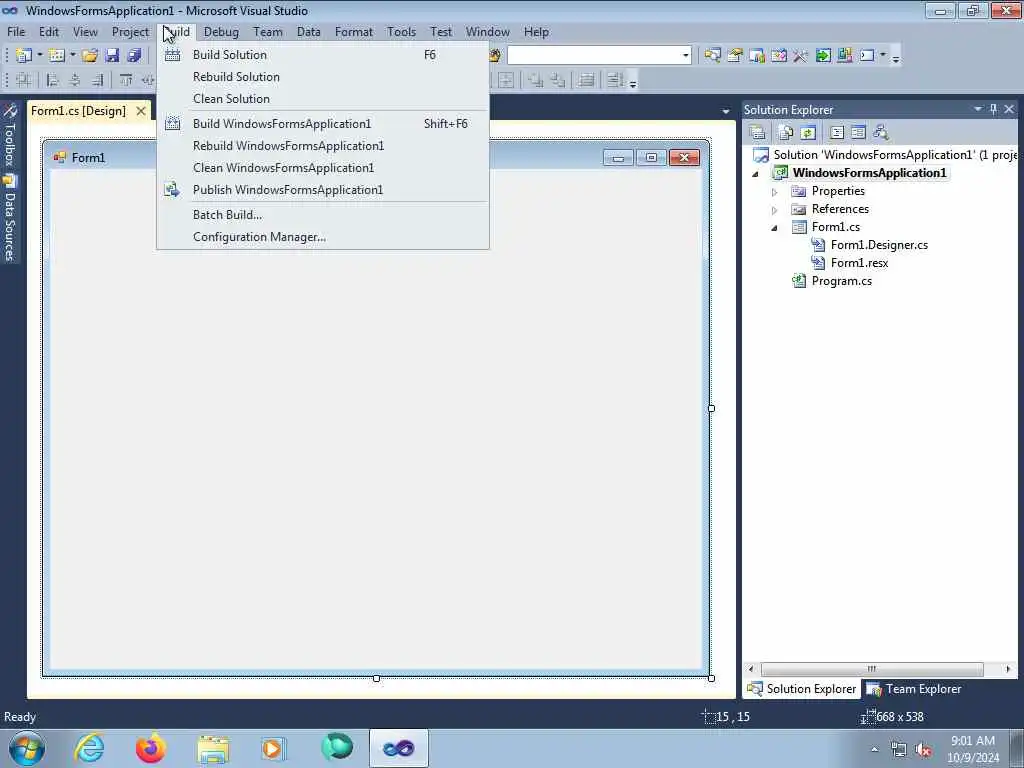Click View Designer icon in Solution Explorer
1024x768 pixels.
858,133
